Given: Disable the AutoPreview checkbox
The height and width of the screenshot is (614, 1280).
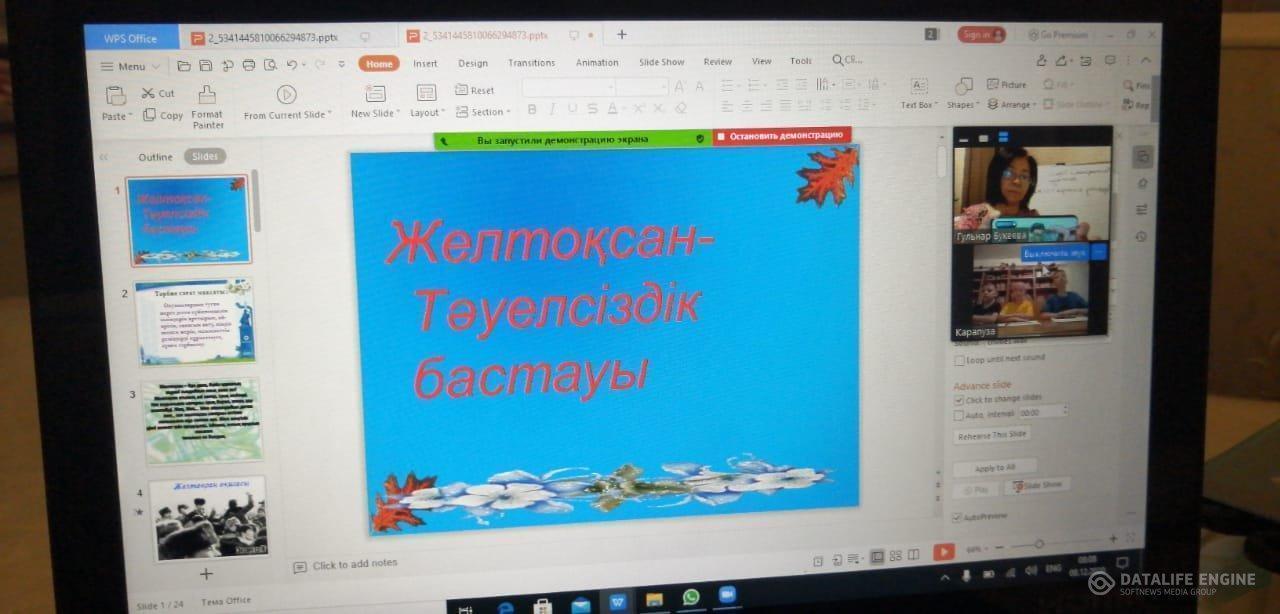Looking at the screenshot, I should [955, 517].
